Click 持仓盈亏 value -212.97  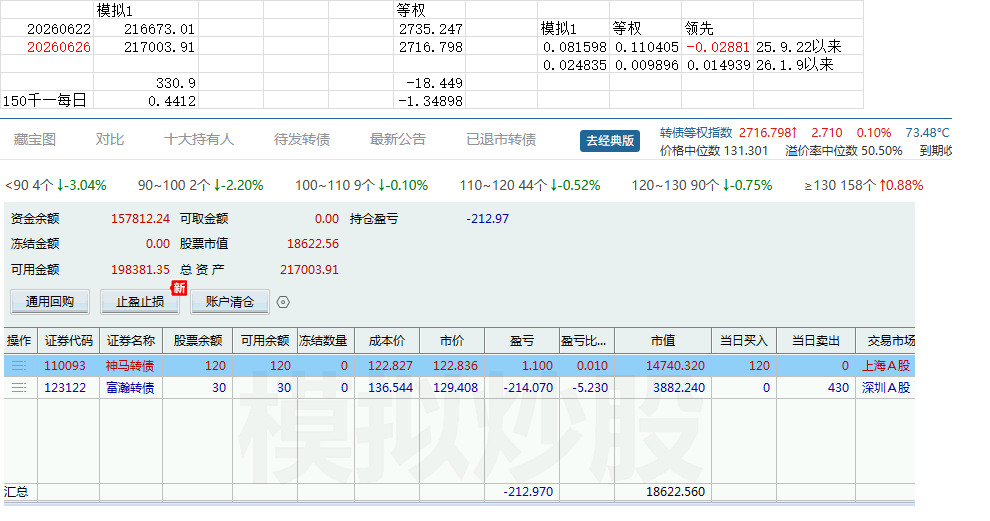coord(487,219)
